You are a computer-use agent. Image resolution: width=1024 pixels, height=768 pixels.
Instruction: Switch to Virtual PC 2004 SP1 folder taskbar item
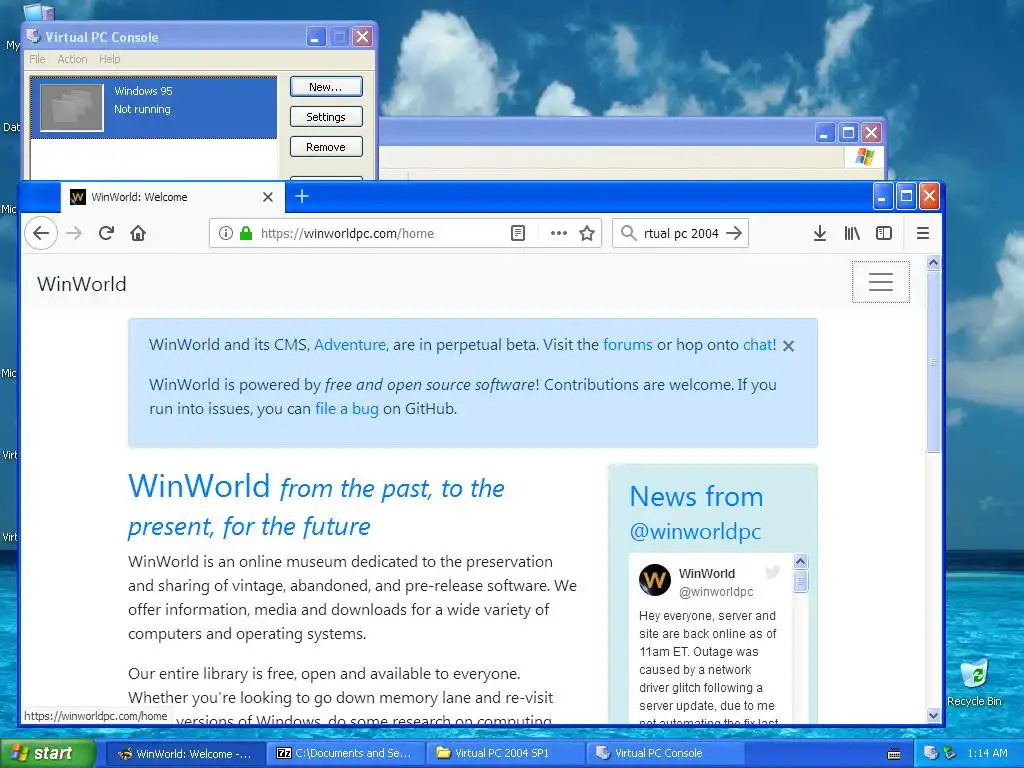(505, 753)
